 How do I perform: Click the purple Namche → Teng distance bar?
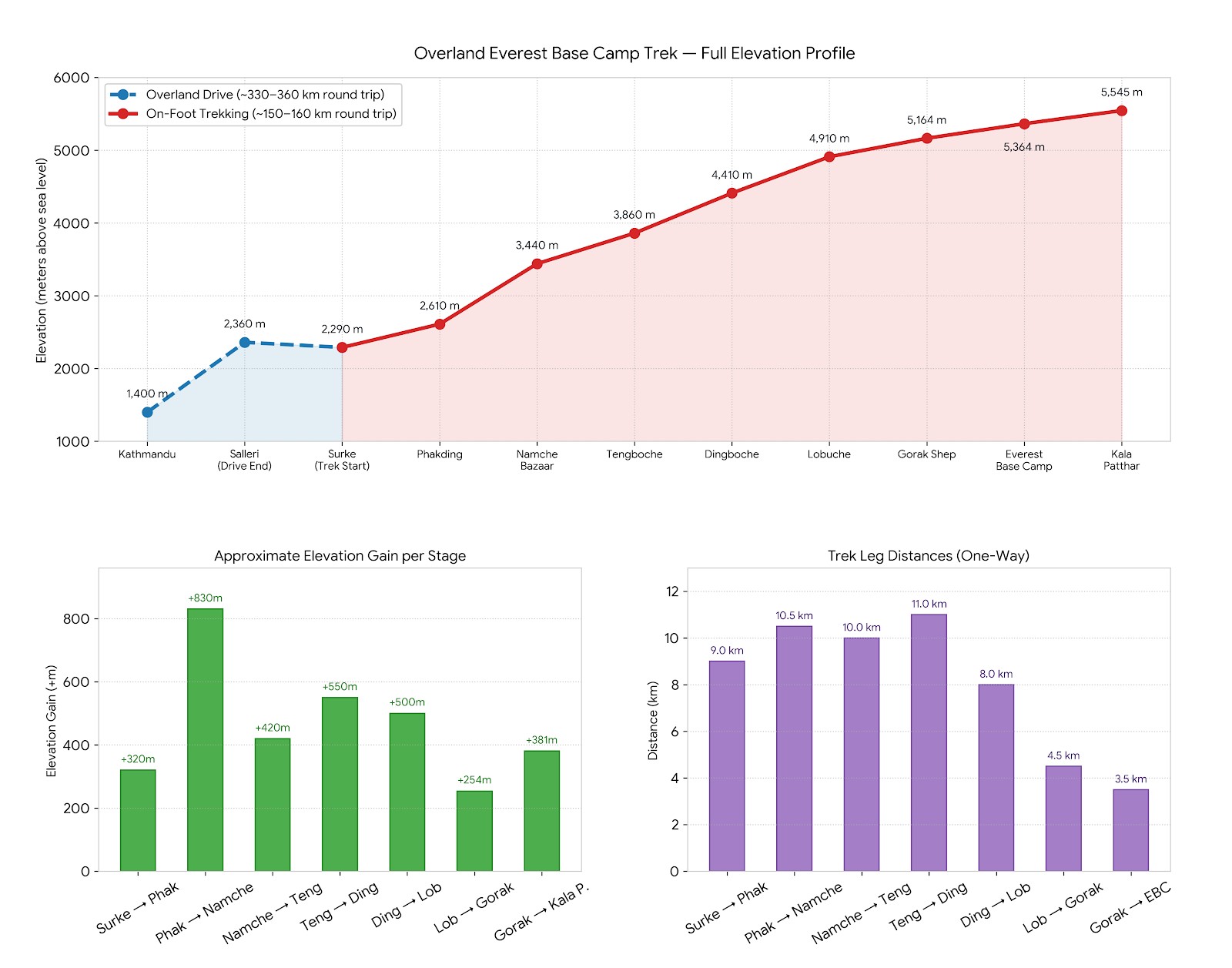862,755
